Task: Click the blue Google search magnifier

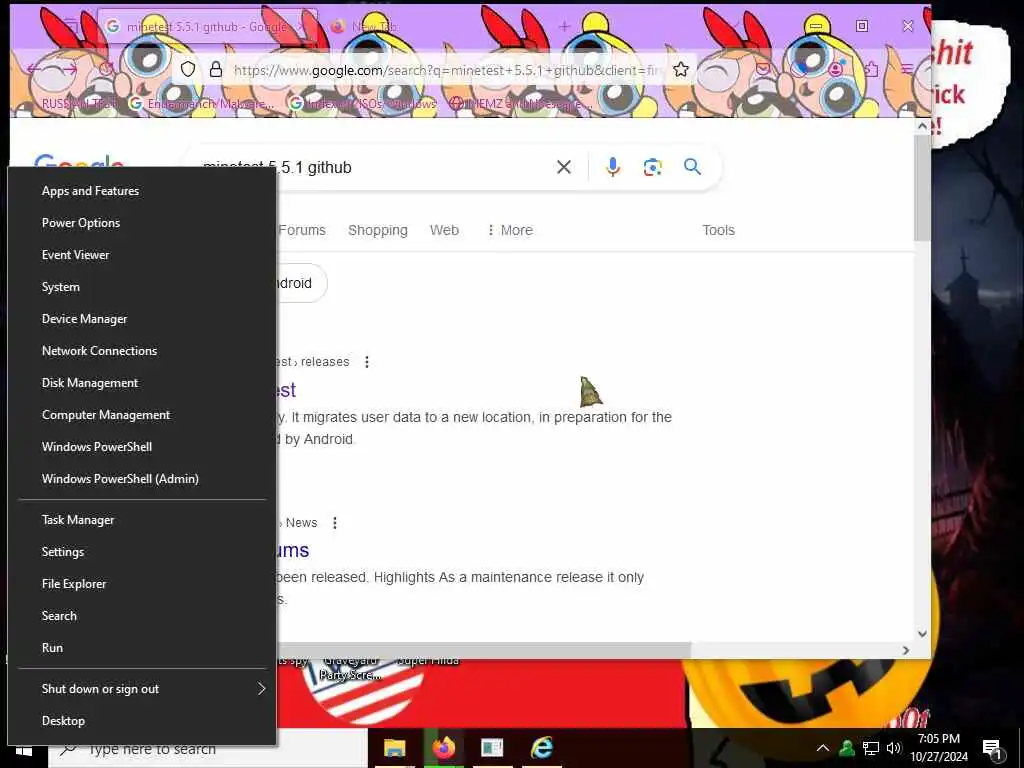Action: click(692, 167)
